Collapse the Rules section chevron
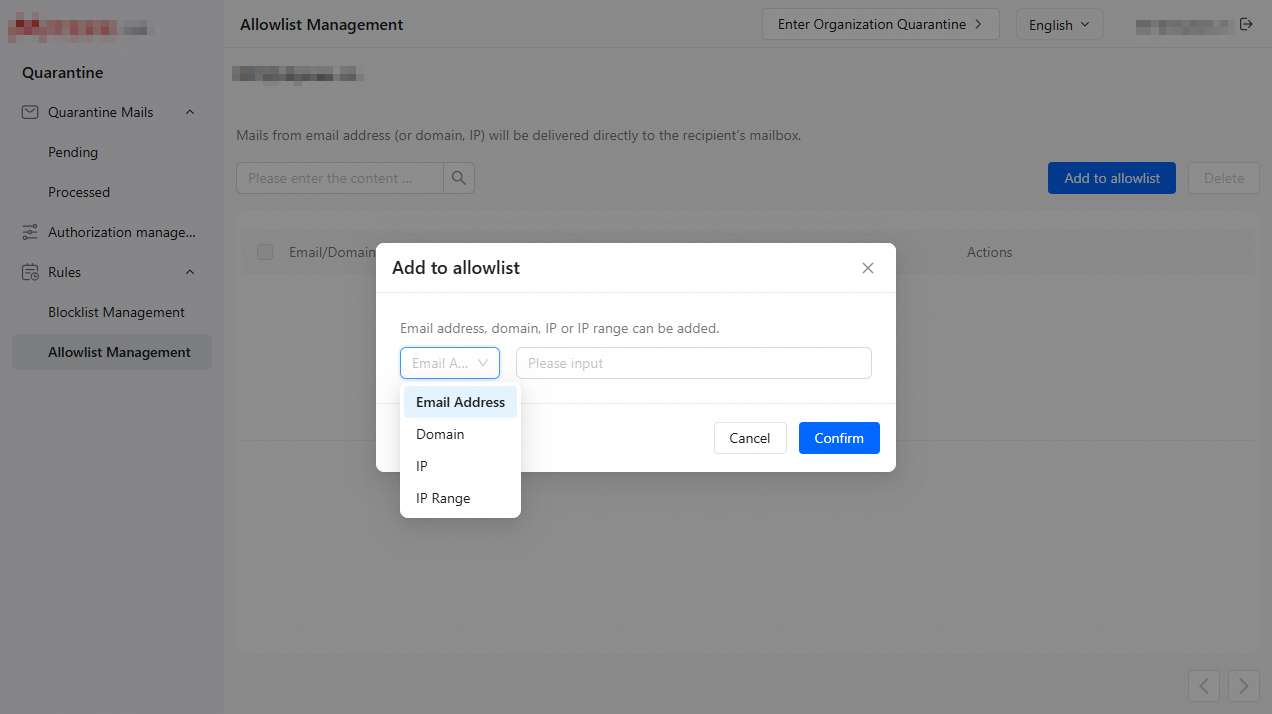 (190, 272)
